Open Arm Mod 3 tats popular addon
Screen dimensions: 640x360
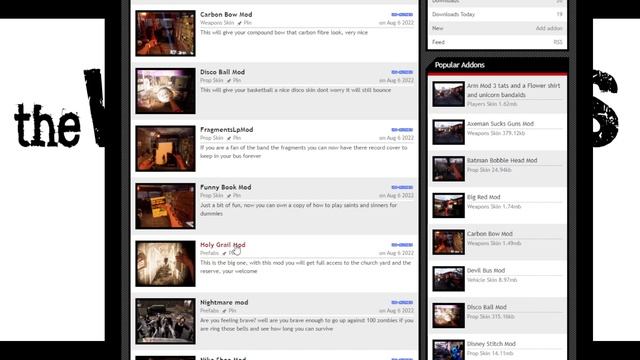(x=513, y=90)
